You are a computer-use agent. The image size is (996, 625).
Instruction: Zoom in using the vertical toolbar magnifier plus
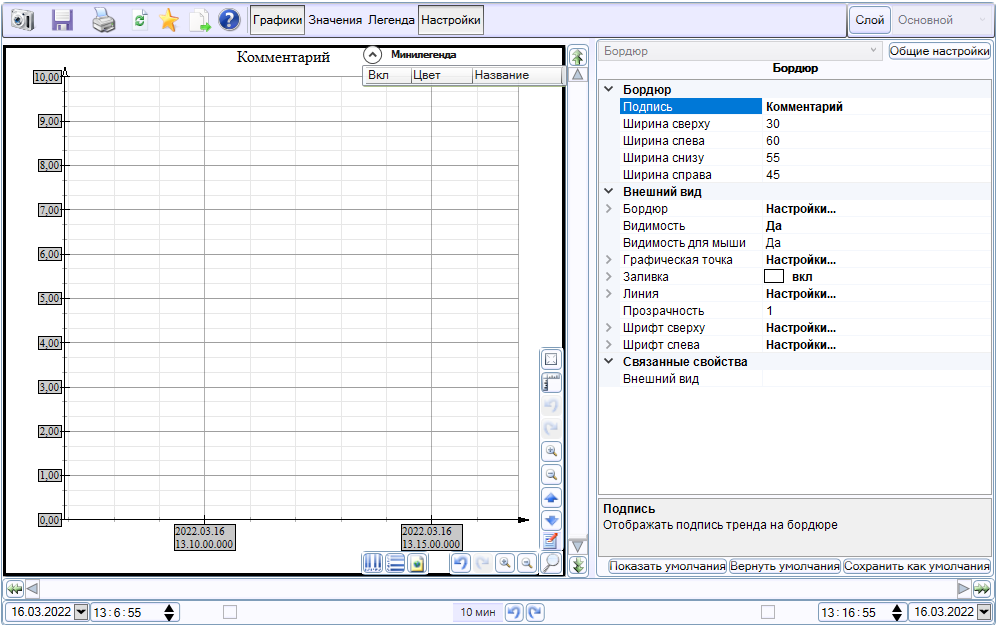[x=551, y=452]
